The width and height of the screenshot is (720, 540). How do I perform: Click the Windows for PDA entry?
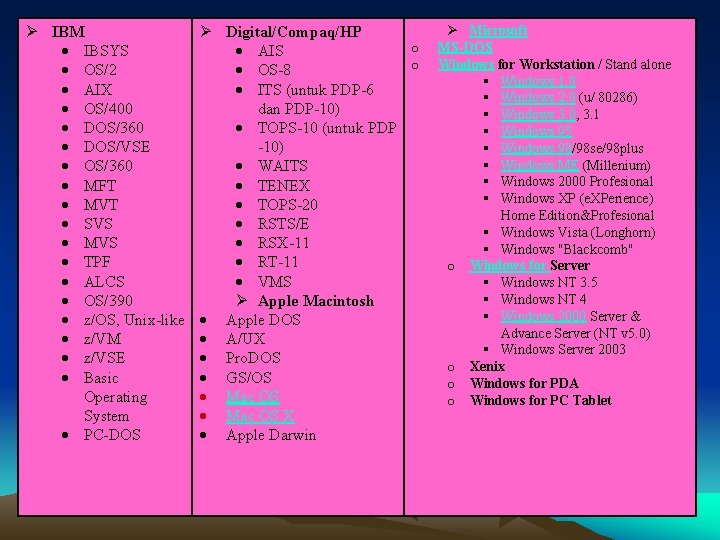click(x=524, y=383)
